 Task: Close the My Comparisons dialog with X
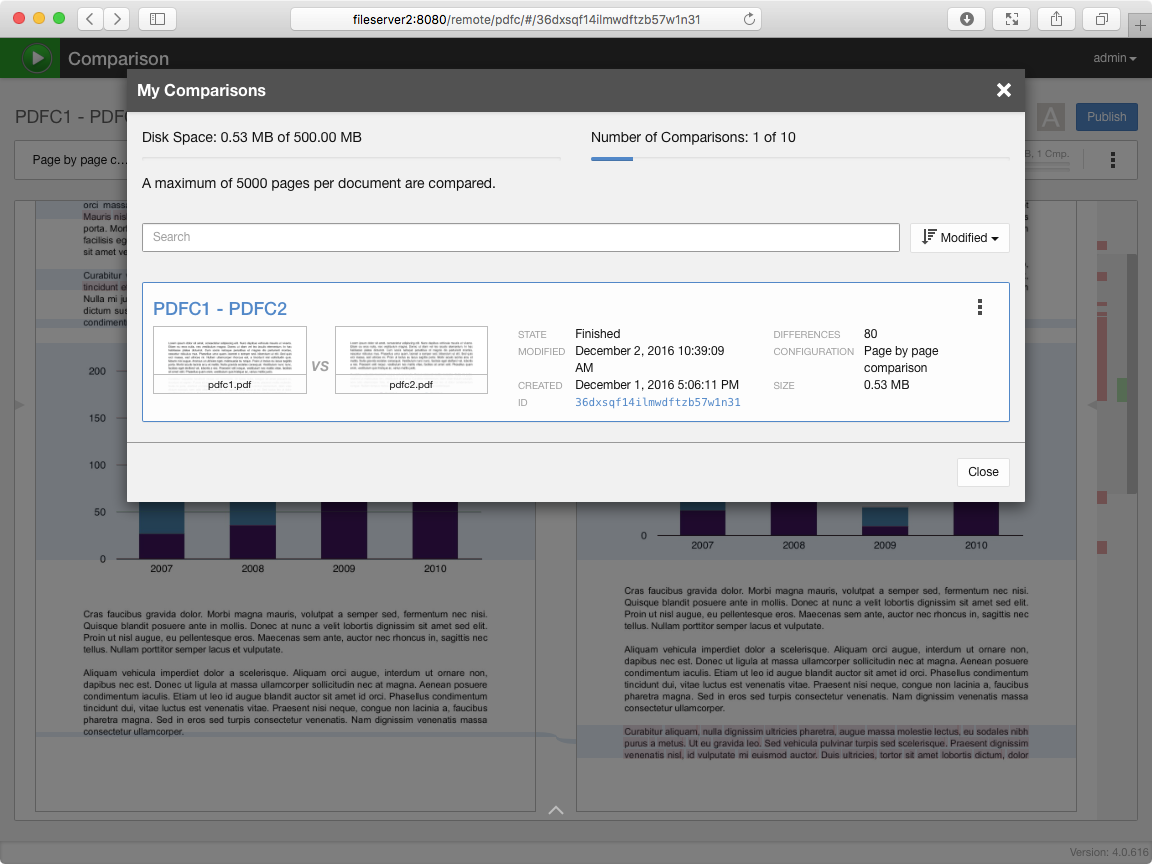pyautogui.click(x=1004, y=90)
